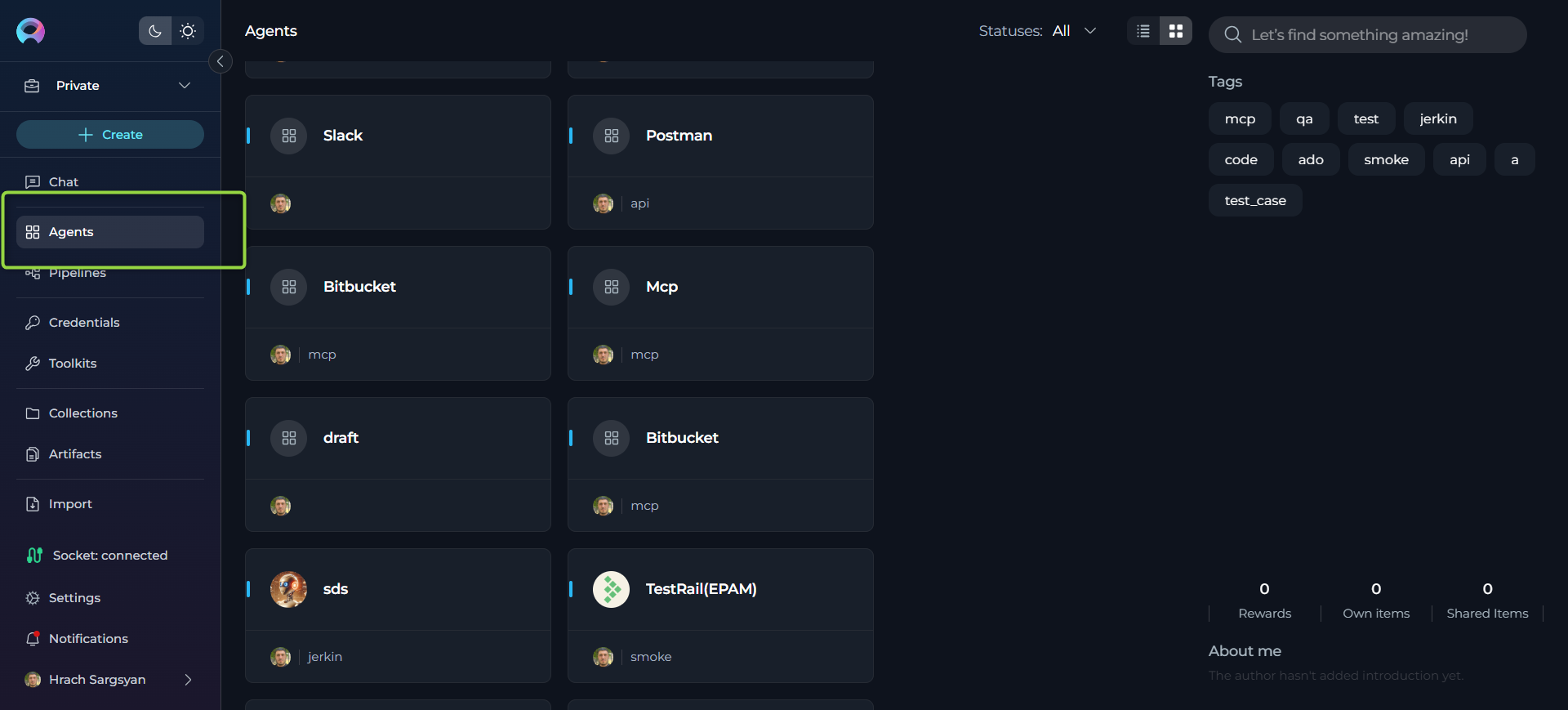Click the Chat message icon

coord(33,181)
